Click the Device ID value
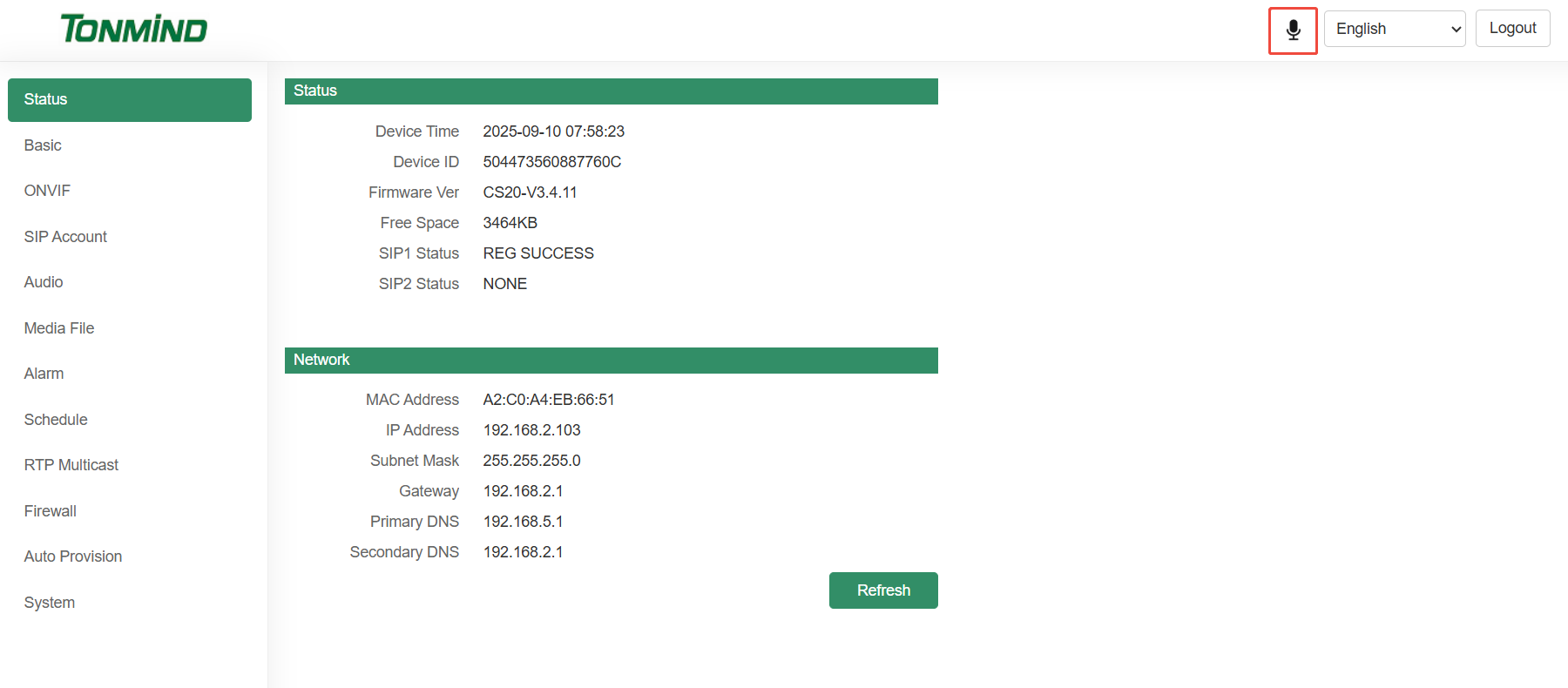Screen dimensions: 1568x688 point(551,162)
